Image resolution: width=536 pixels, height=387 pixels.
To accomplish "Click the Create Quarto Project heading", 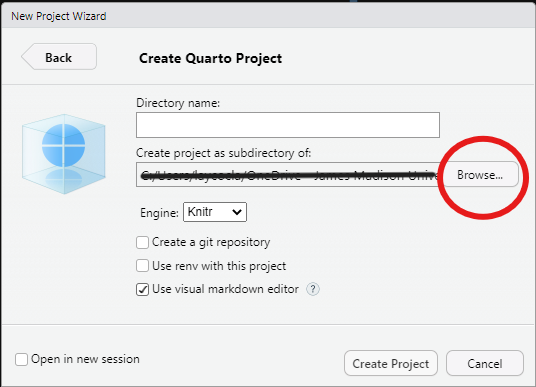I will click(x=211, y=58).
